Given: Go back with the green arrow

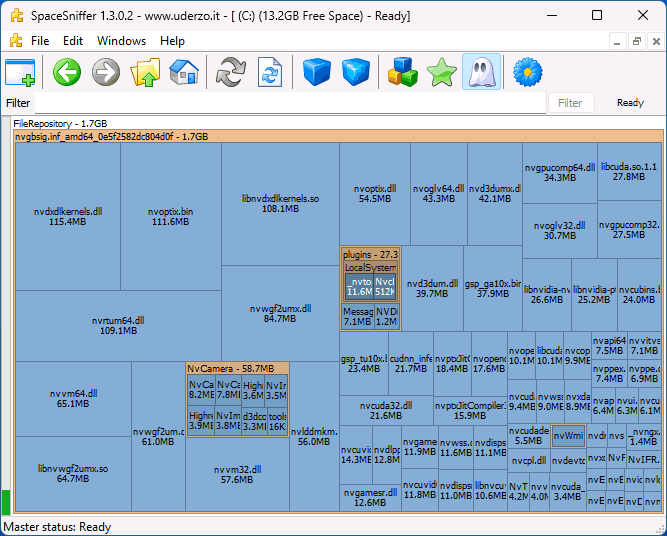Looking at the screenshot, I should point(67,73).
